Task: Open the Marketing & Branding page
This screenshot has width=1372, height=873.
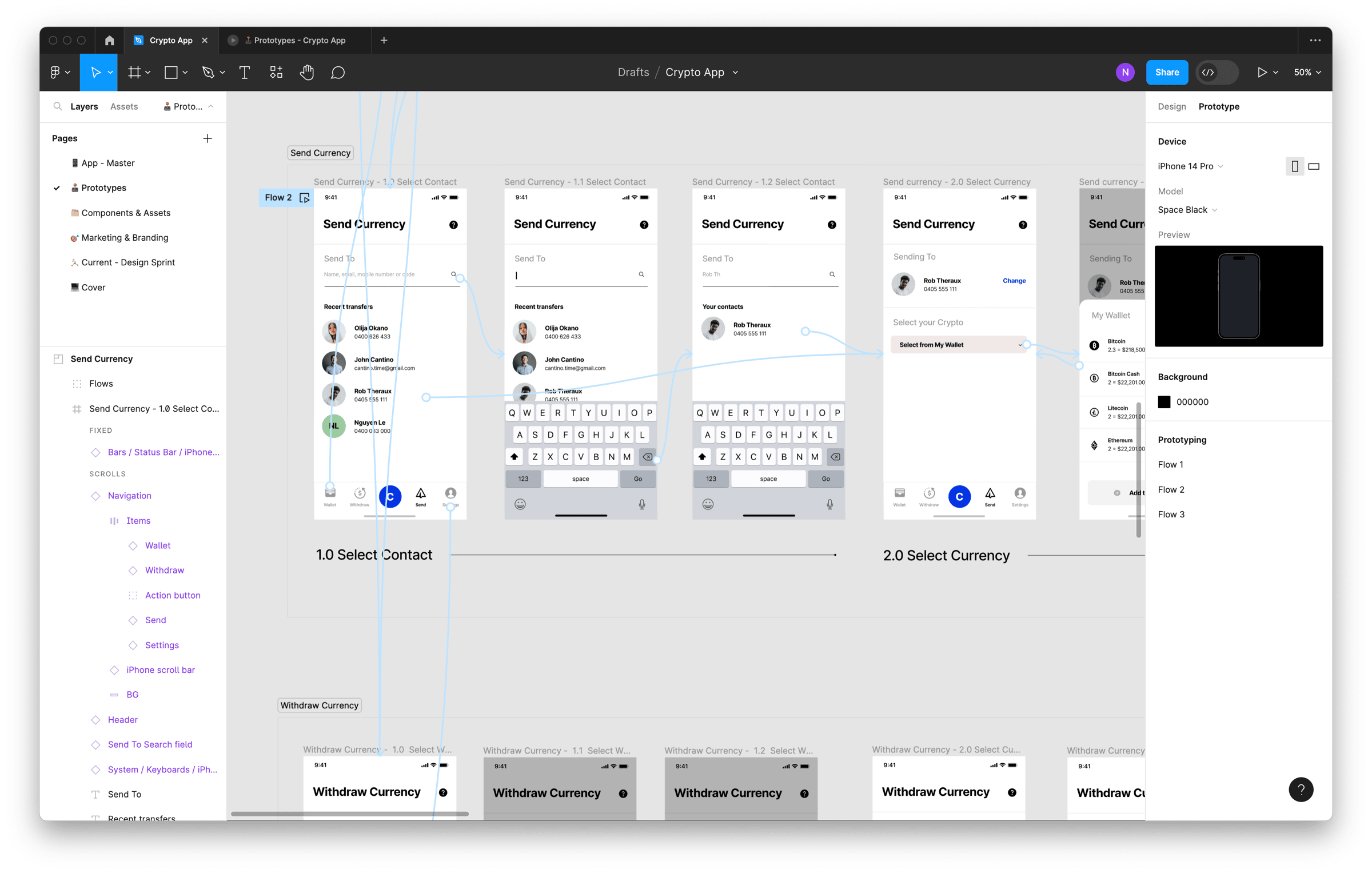Action: [125, 237]
